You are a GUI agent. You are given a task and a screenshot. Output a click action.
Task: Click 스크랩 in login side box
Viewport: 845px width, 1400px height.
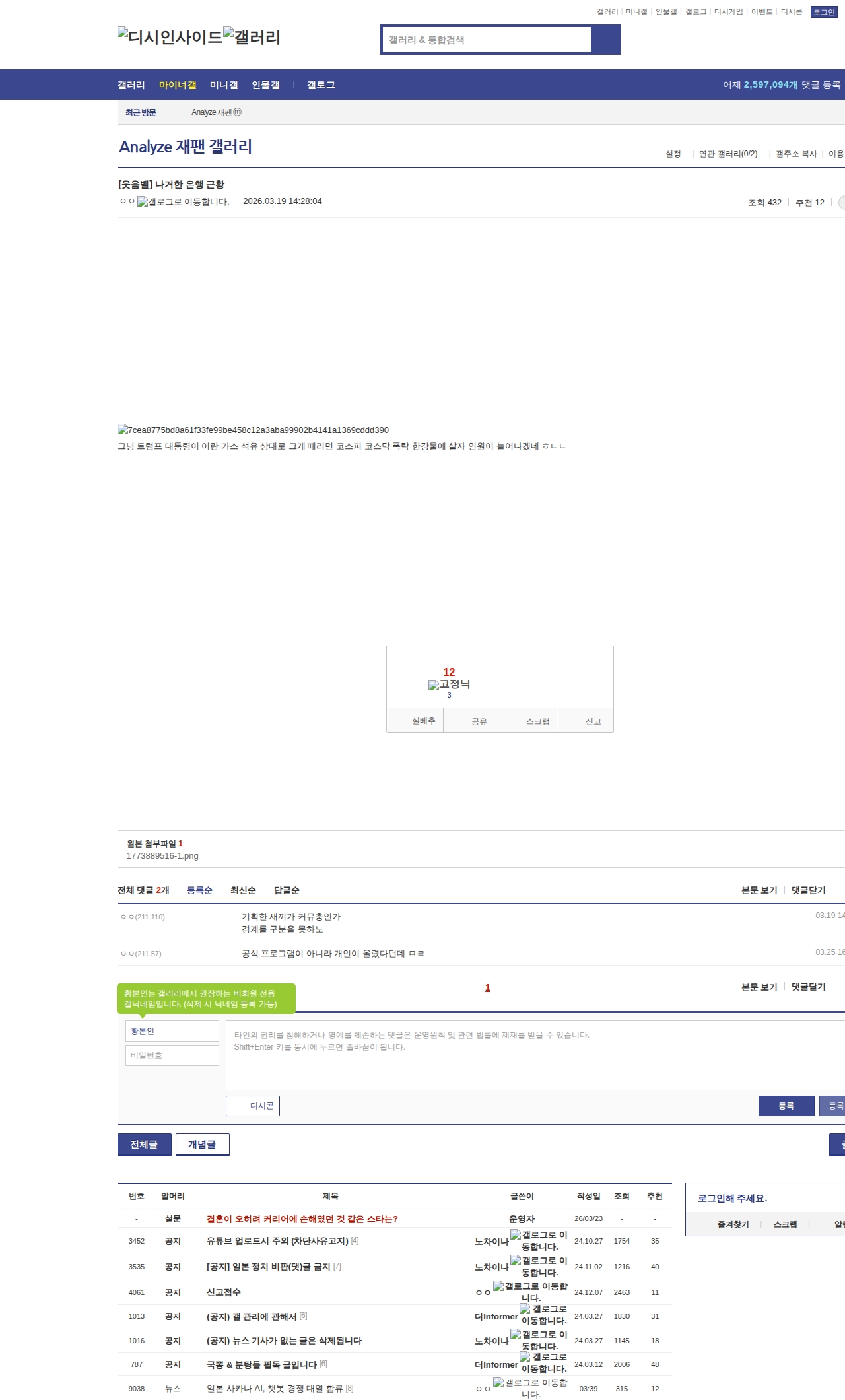coord(786,1224)
